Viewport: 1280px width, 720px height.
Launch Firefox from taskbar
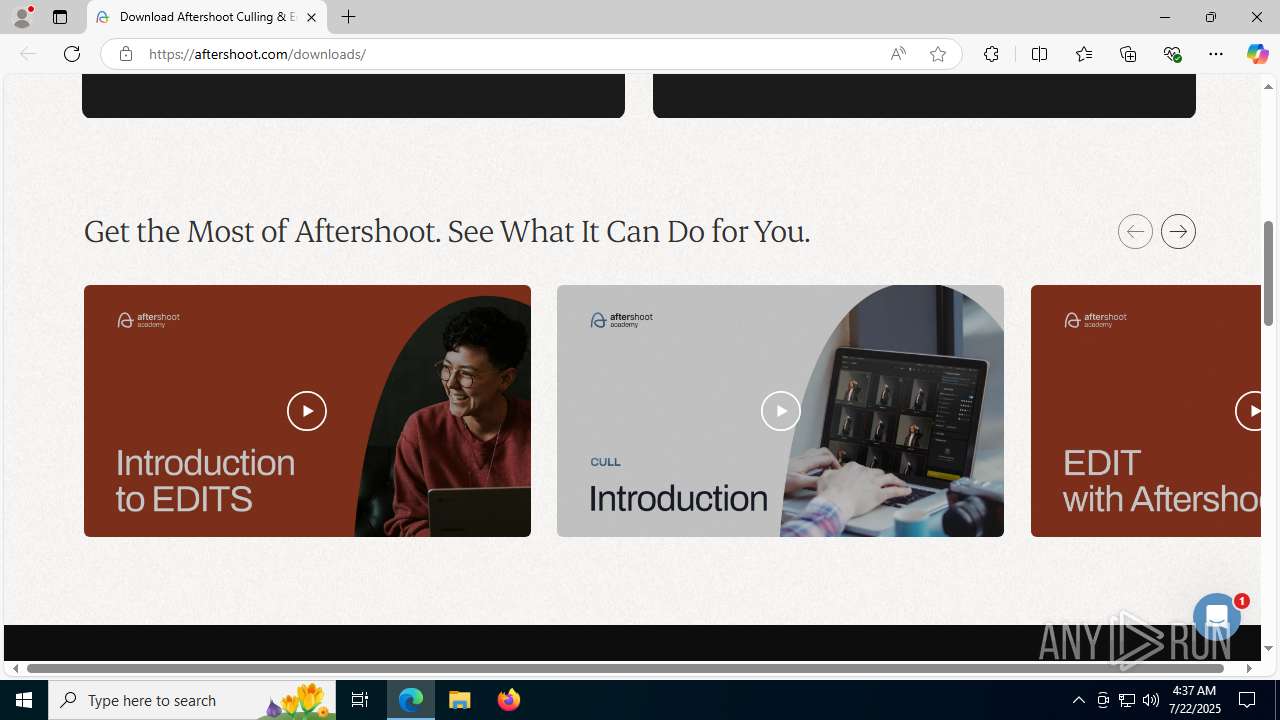click(508, 700)
